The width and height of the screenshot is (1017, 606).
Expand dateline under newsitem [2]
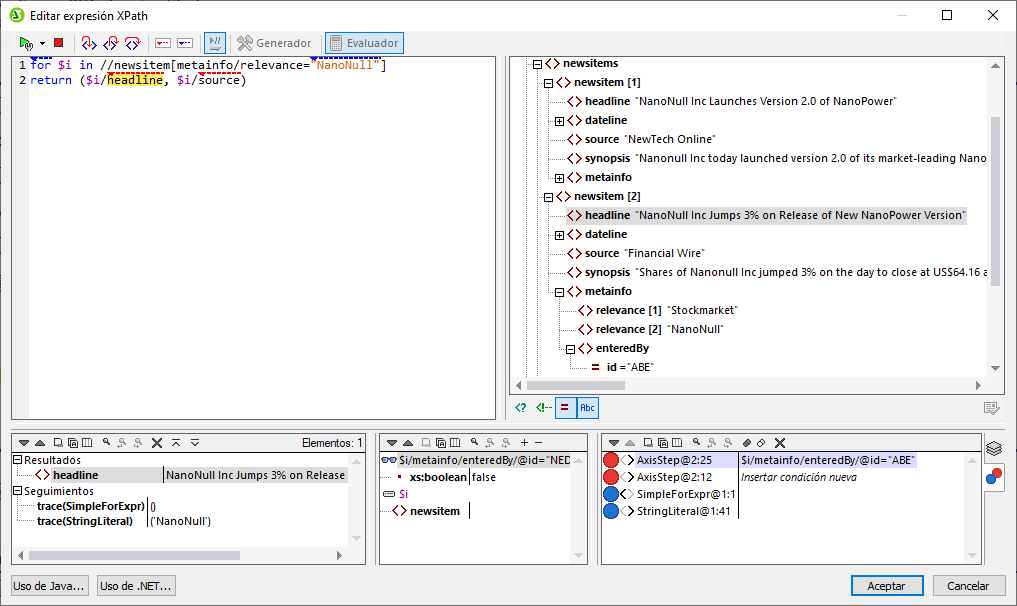pyautogui.click(x=559, y=234)
